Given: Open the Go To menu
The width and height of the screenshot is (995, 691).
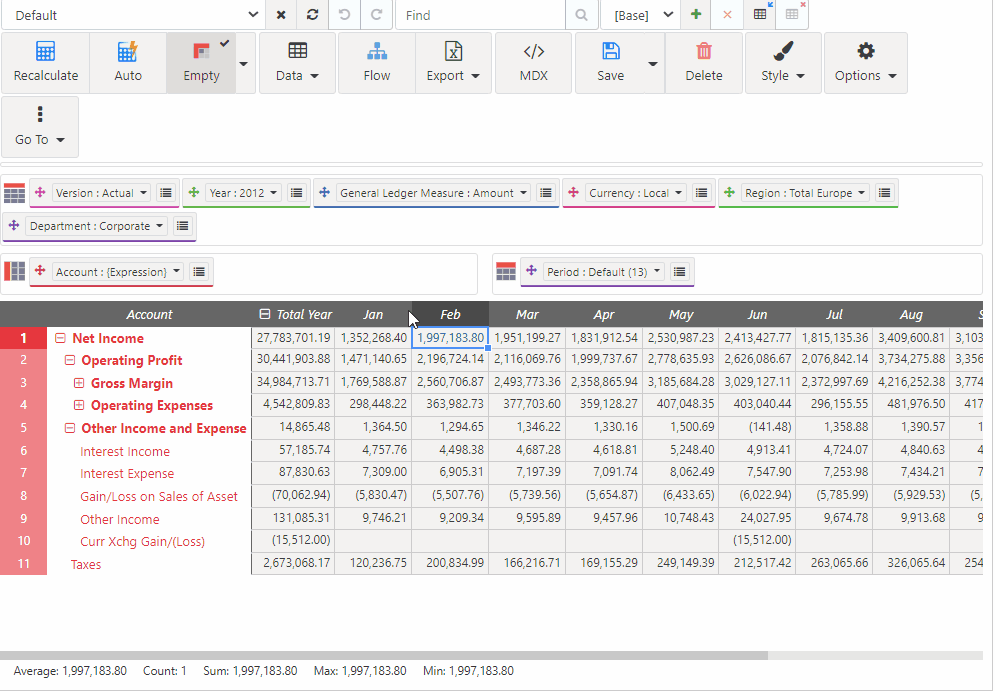Looking at the screenshot, I should [40, 126].
